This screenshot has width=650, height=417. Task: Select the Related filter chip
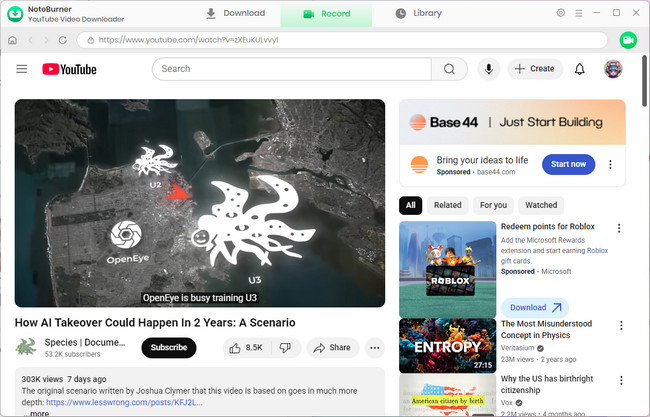(x=448, y=205)
